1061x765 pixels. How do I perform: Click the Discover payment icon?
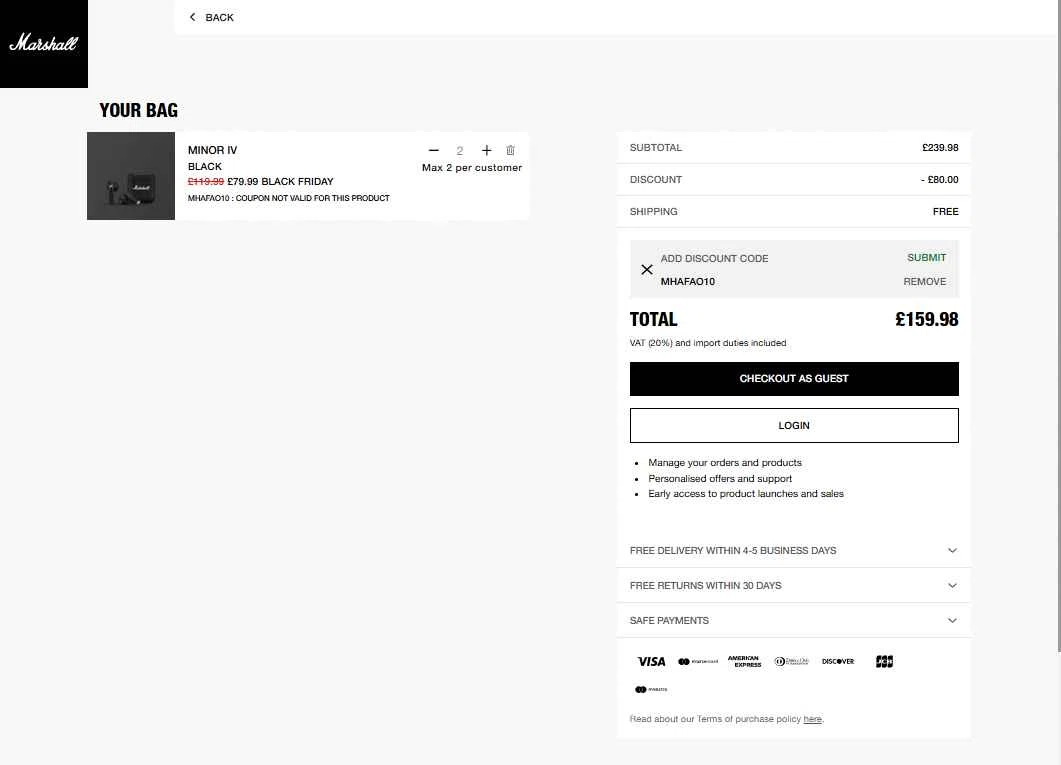[838, 662]
